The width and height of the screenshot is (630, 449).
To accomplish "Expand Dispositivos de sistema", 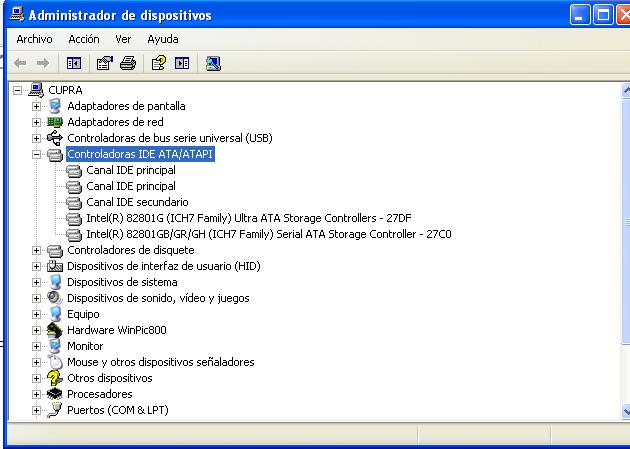I will tap(36, 282).
